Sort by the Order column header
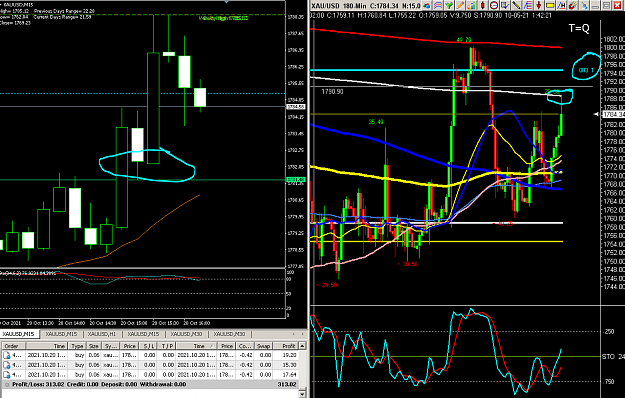This screenshot has width=625, height=398. click(x=14, y=346)
